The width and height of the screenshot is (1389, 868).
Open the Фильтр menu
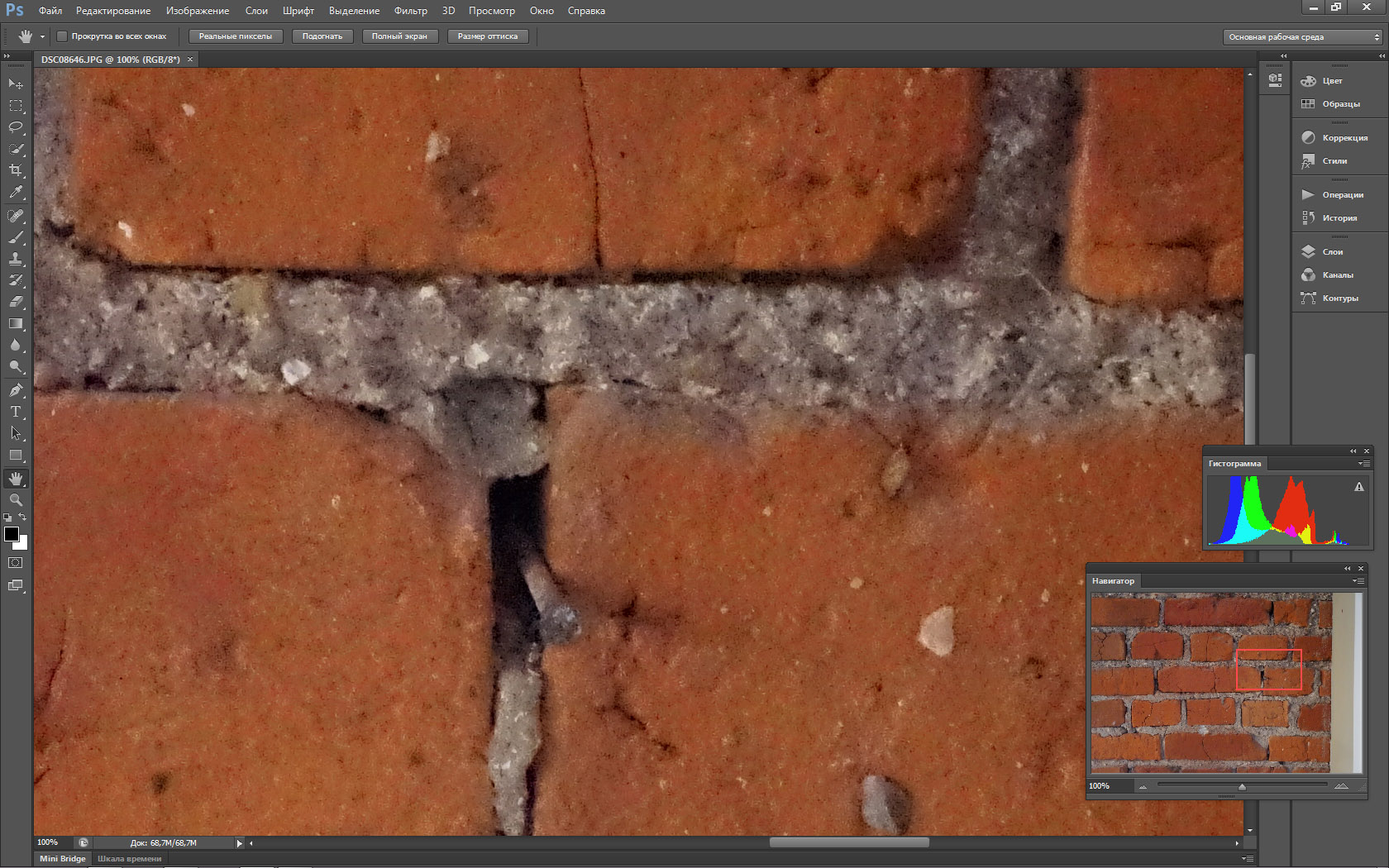[410, 11]
